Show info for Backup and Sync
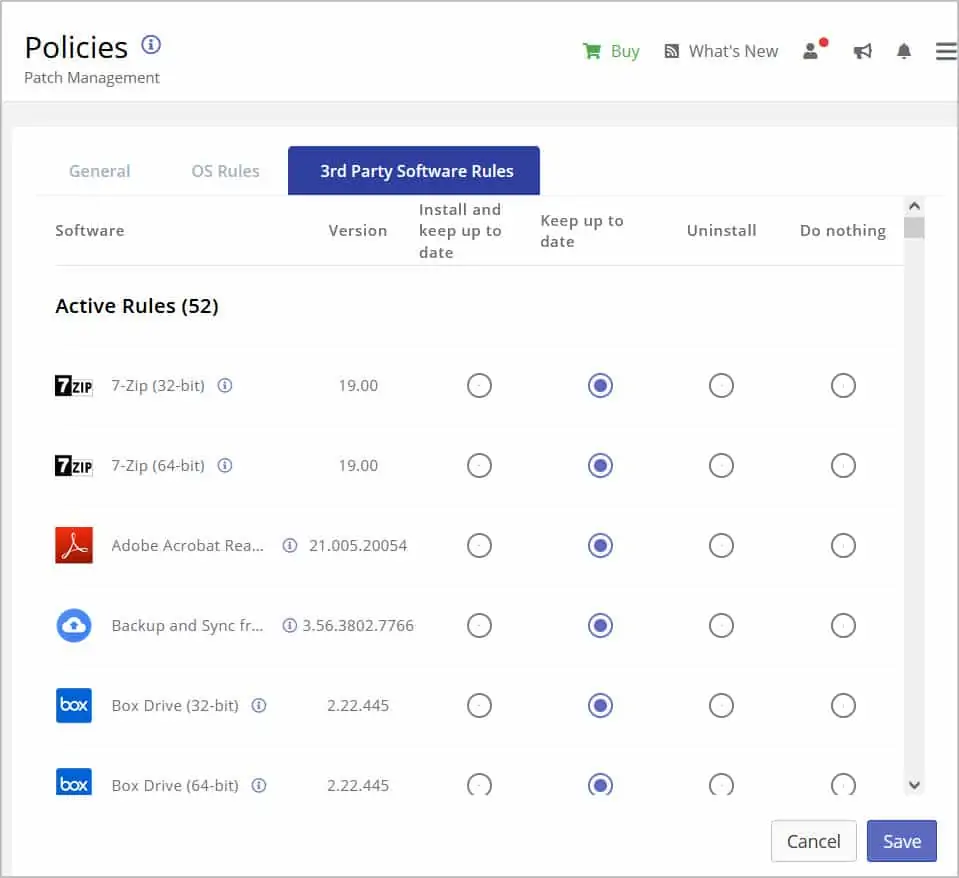This screenshot has height=878, width=959. (290, 625)
